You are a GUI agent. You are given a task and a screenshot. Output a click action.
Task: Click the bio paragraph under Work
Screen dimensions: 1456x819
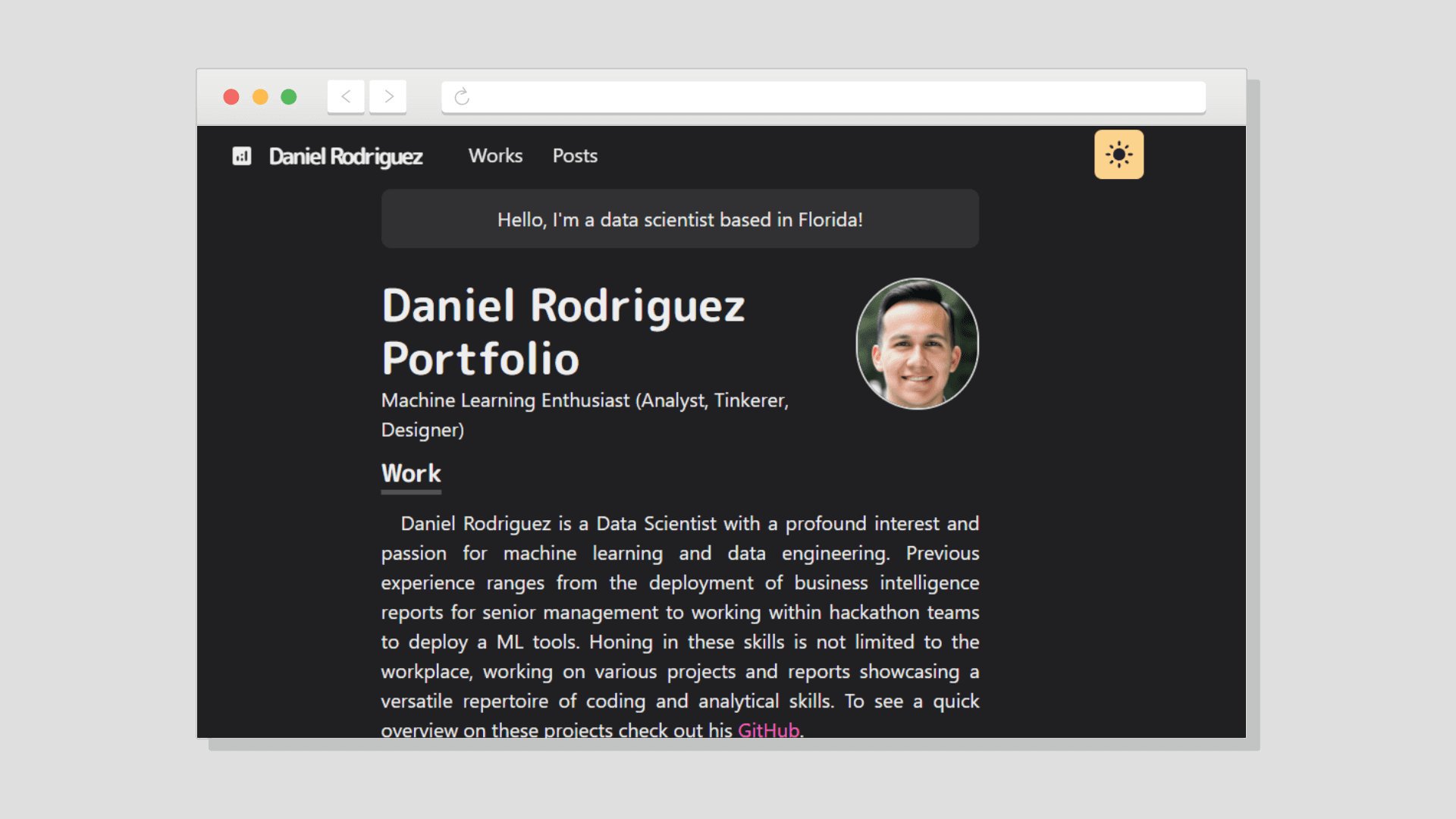tap(679, 612)
